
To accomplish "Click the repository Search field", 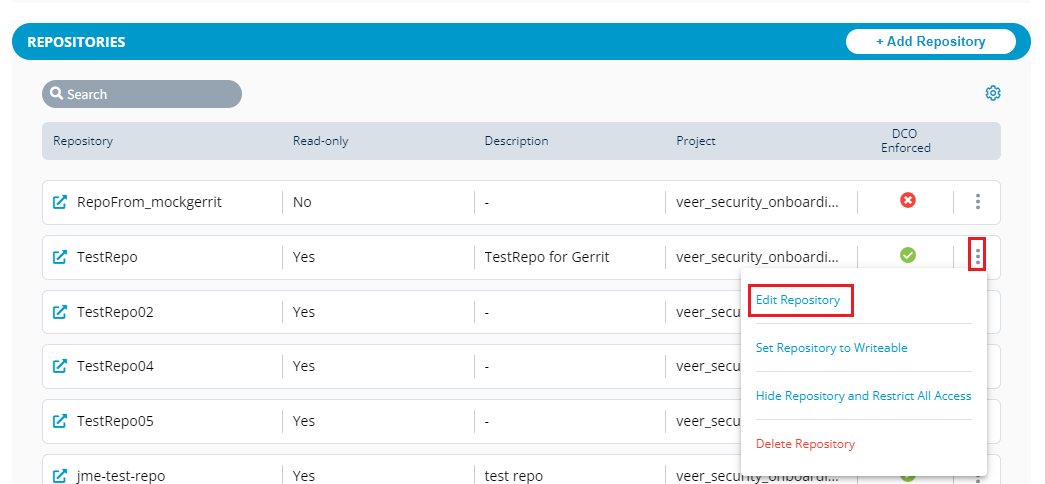I will click(142, 94).
